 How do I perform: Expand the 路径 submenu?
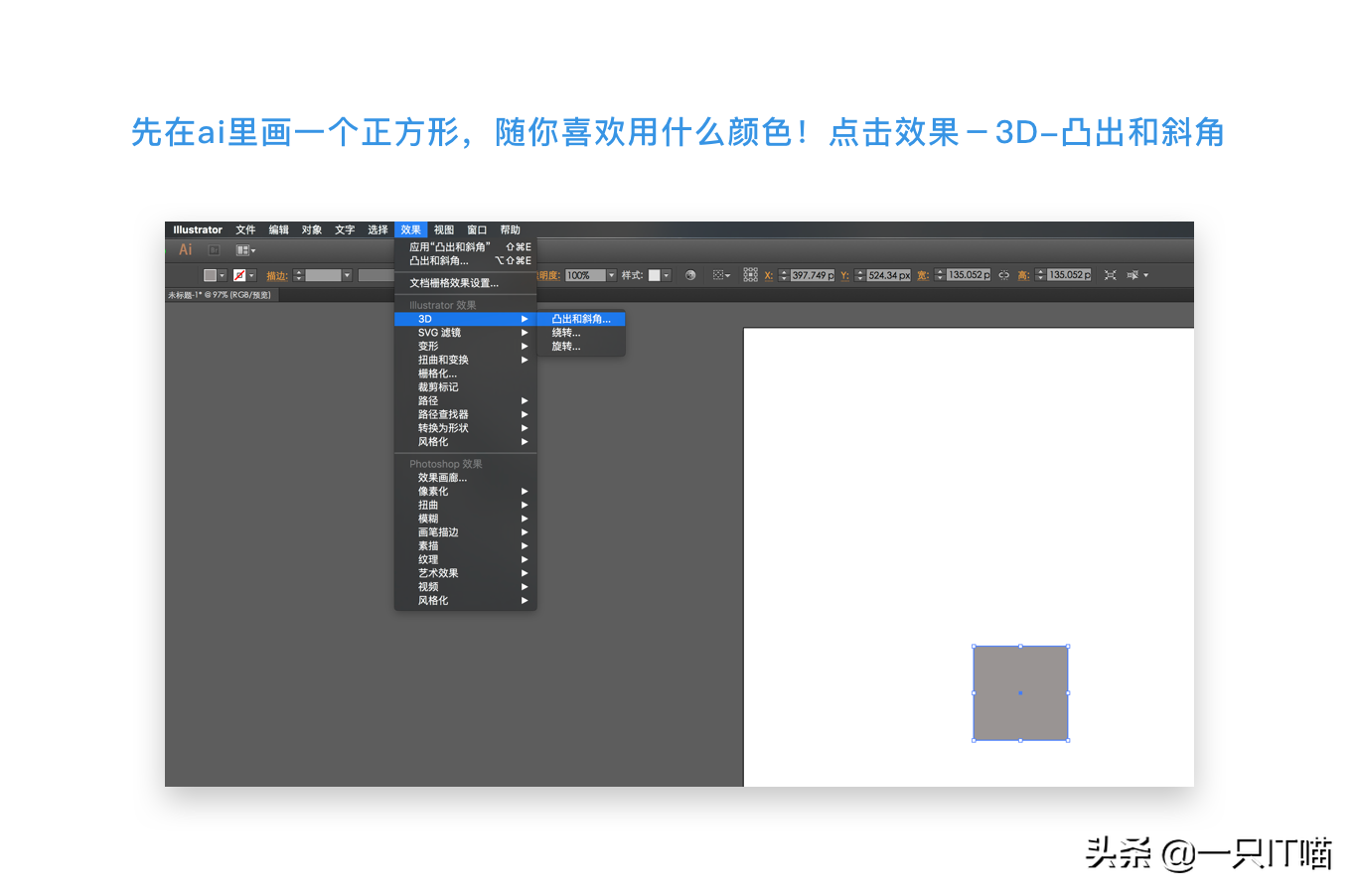466,401
